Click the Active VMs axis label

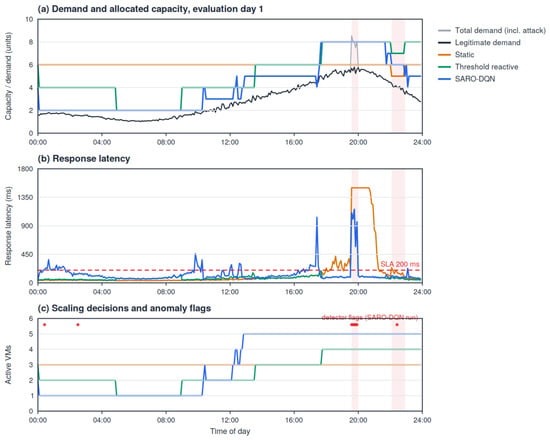[x=8, y=365]
